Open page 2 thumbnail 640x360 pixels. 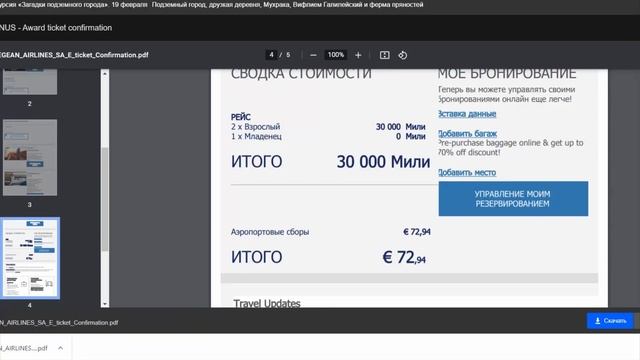click(30, 82)
